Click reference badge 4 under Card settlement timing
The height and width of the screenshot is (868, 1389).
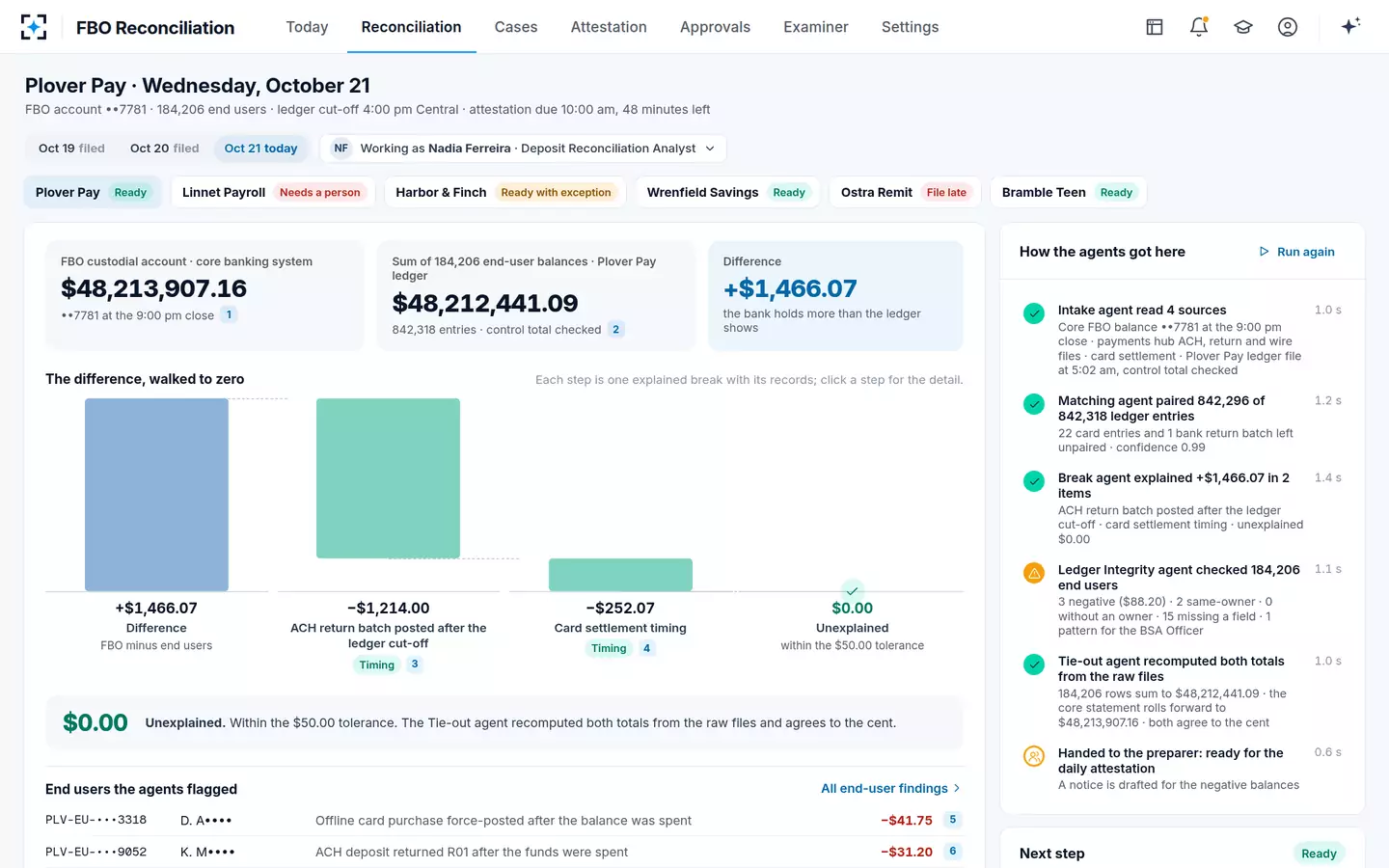[x=647, y=648]
